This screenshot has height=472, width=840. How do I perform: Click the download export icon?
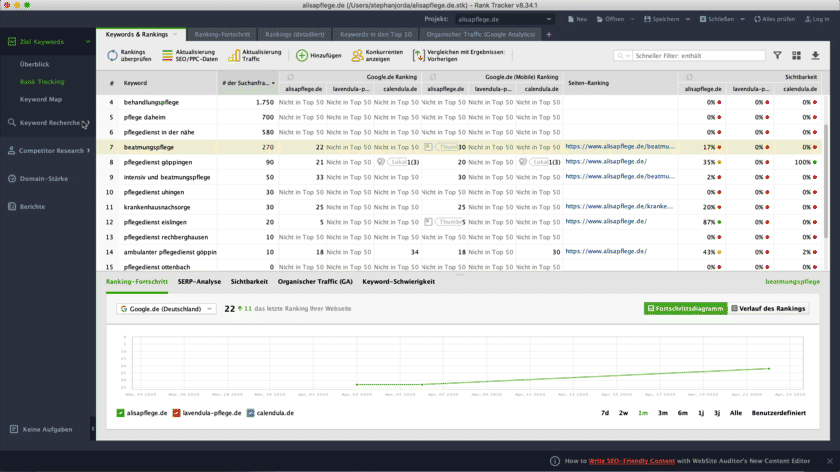click(x=815, y=55)
